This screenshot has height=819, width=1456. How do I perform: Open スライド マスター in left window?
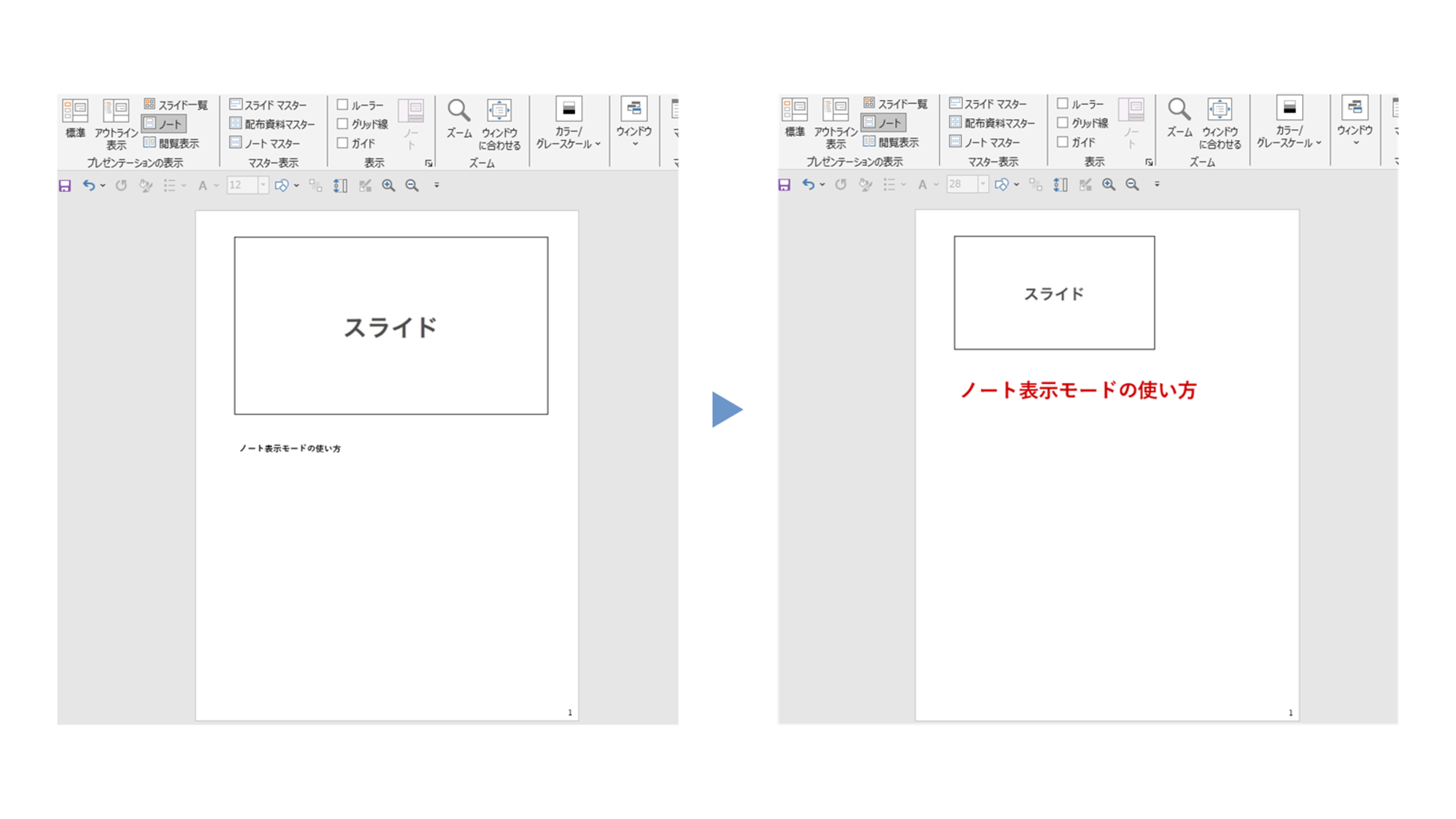point(268,104)
